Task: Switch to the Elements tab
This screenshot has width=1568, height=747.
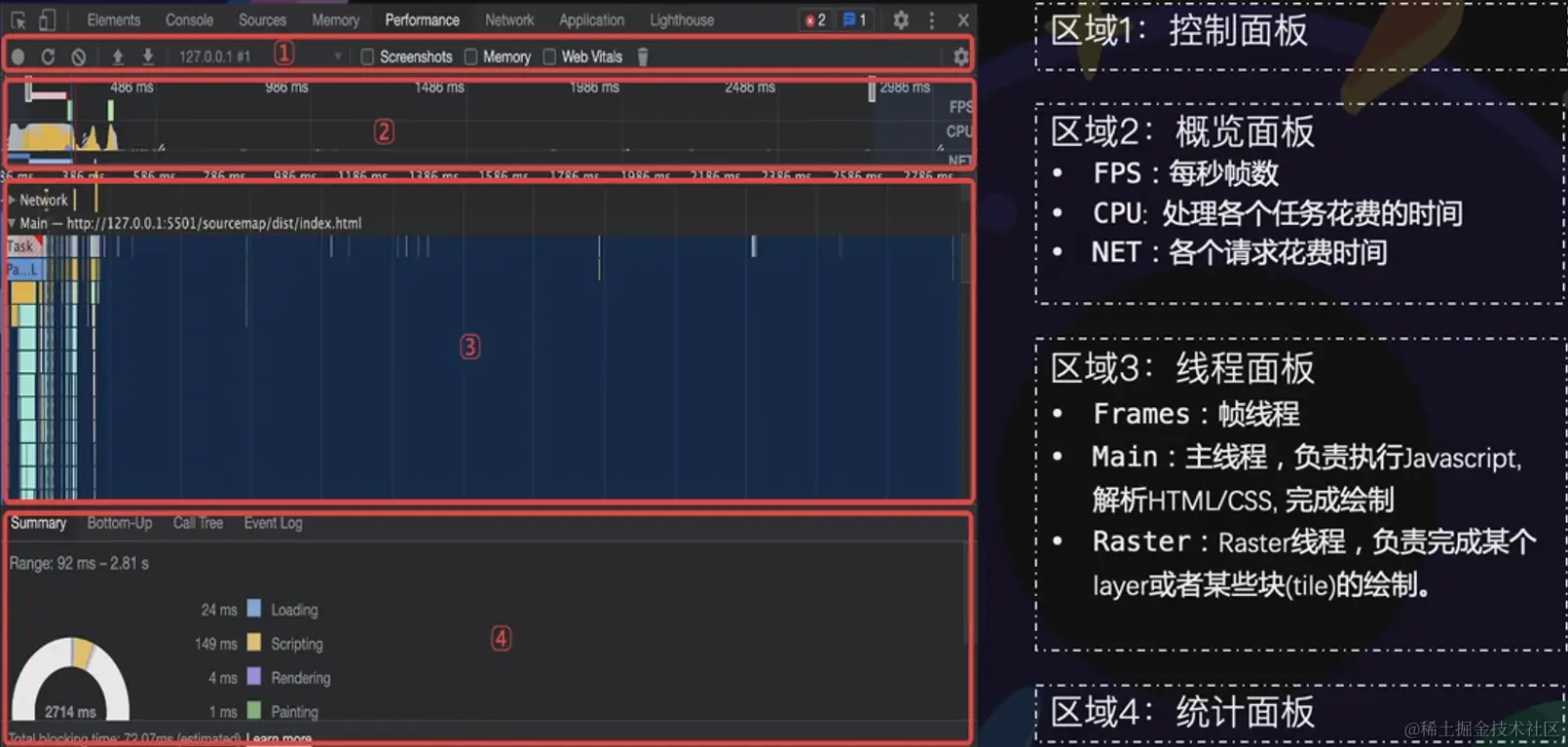Action: click(114, 19)
